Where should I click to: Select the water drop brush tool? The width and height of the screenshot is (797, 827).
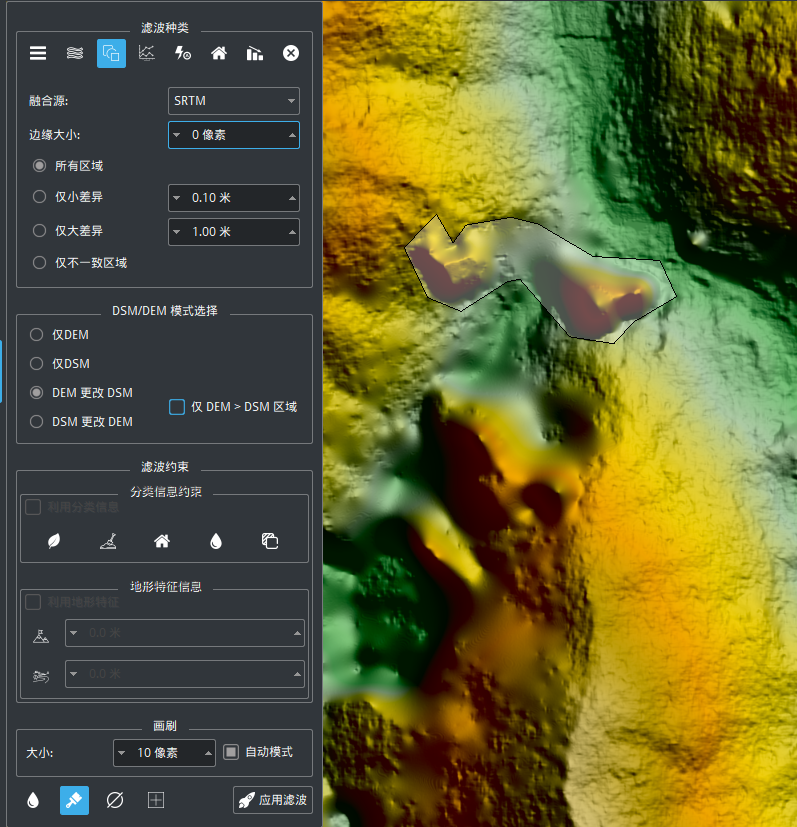click(33, 800)
